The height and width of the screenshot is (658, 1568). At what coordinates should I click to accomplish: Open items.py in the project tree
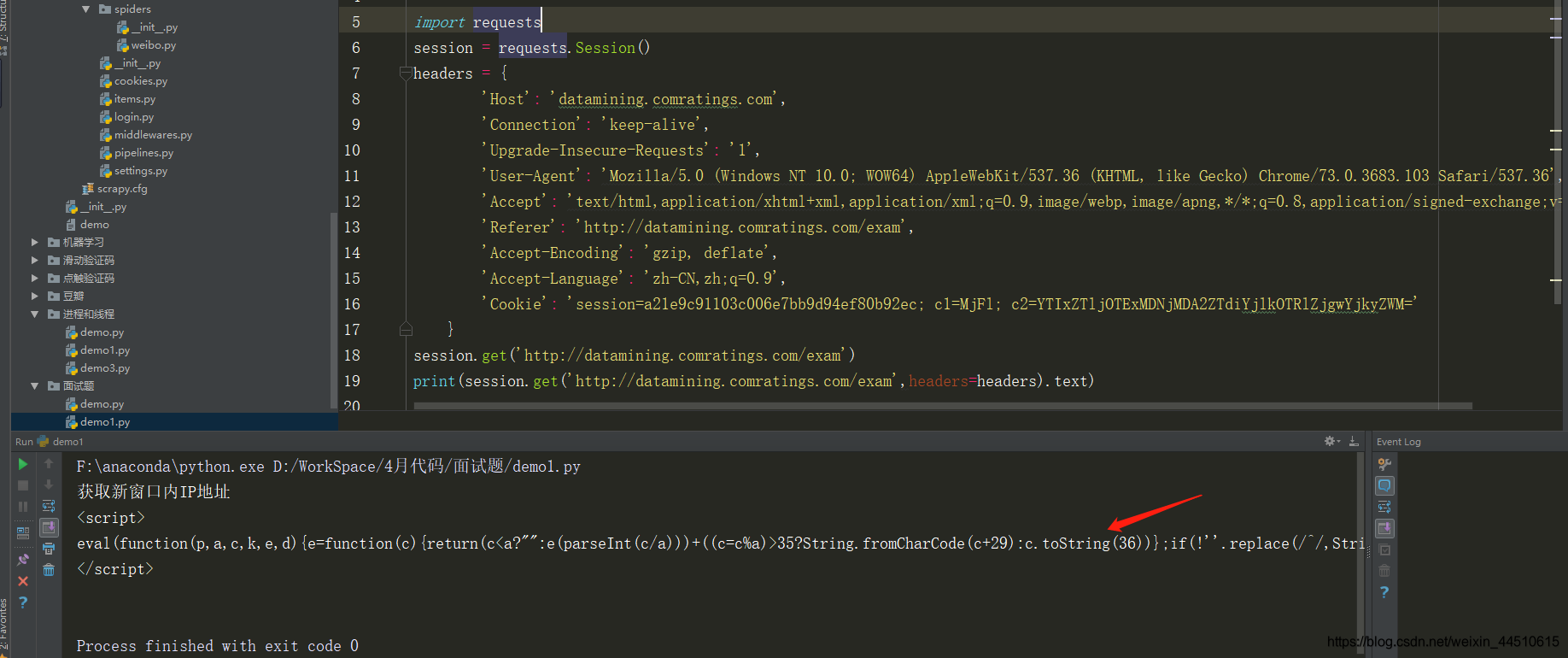coord(135,99)
